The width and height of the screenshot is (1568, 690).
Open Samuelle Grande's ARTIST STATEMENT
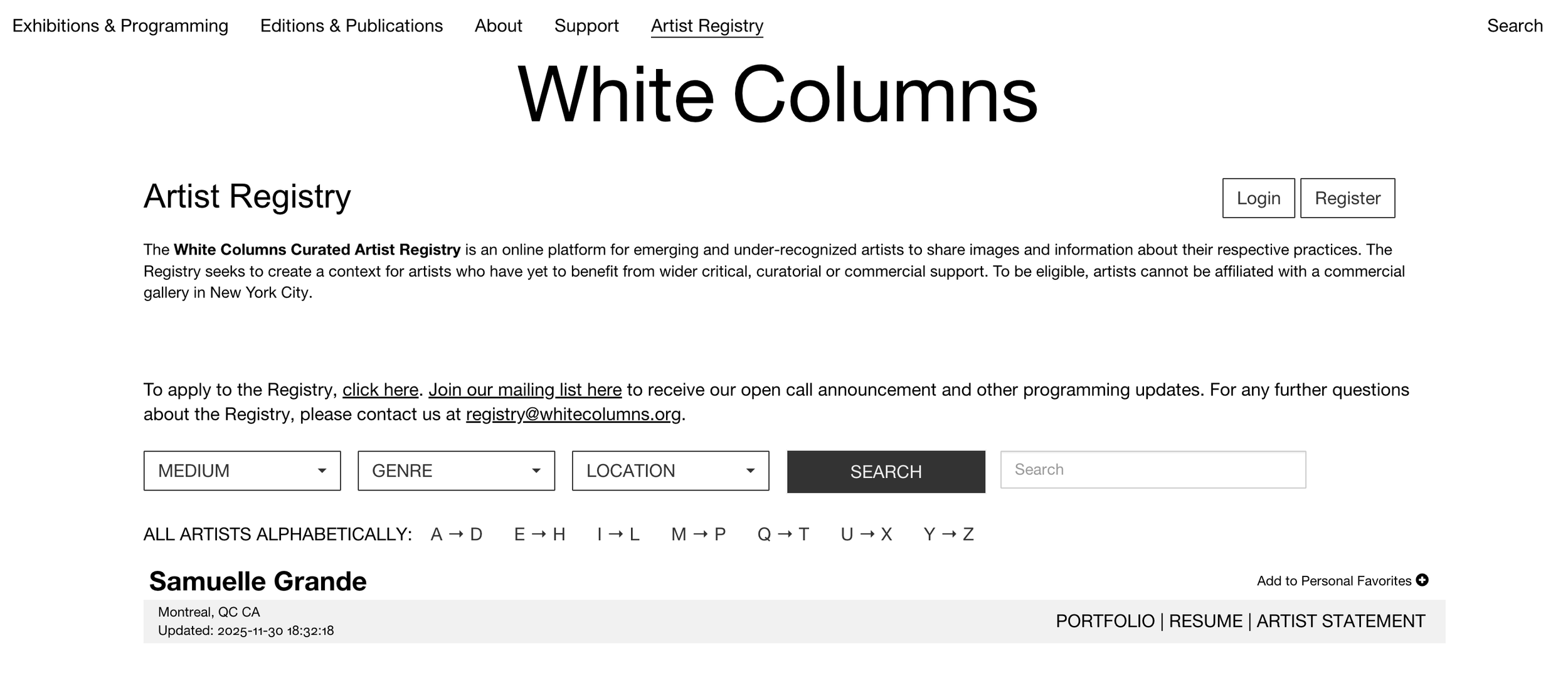click(x=1340, y=621)
